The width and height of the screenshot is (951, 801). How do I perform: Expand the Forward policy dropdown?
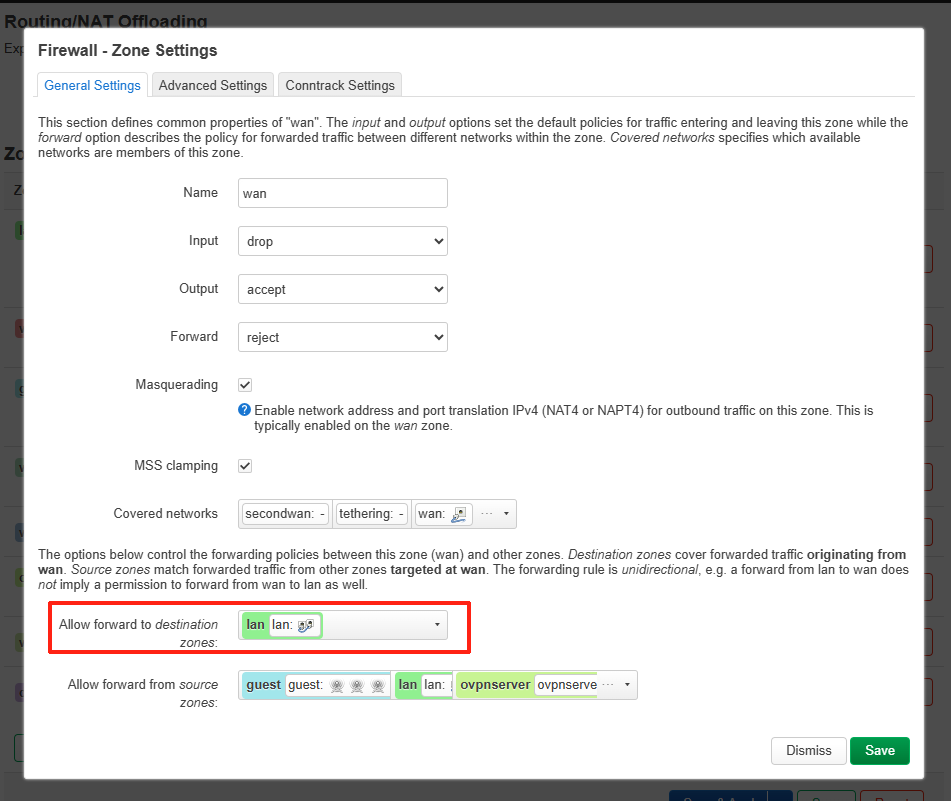pos(342,337)
